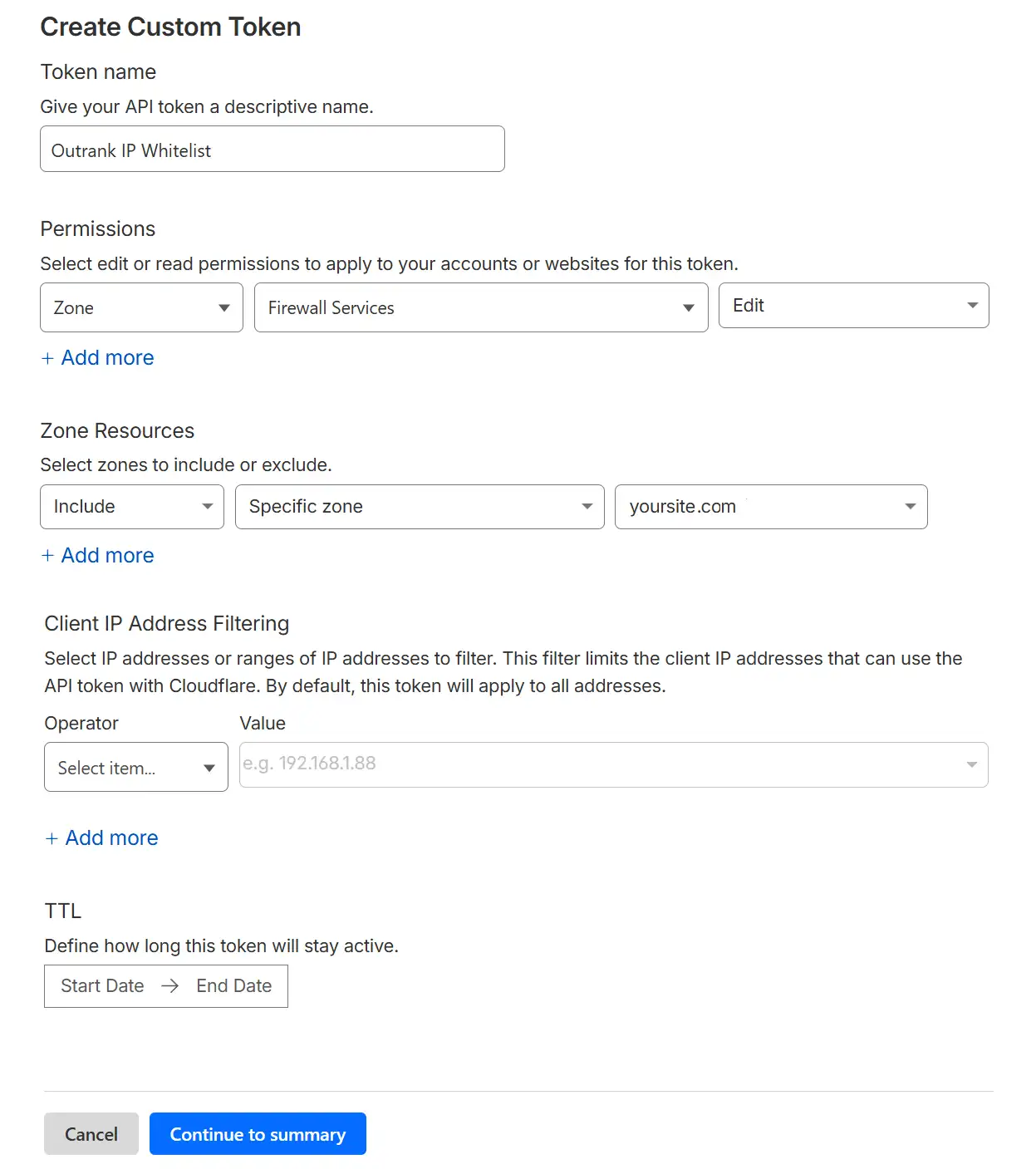Open the yoursite.com zone selector
The height and width of the screenshot is (1169, 1036).
coord(770,506)
